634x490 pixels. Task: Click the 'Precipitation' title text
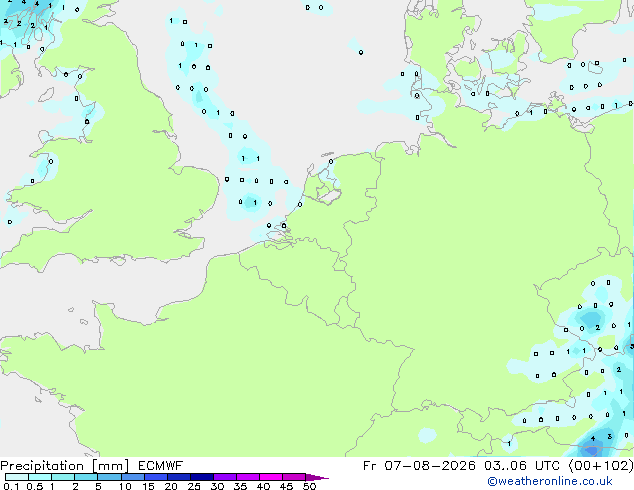click(x=42, y=466)
